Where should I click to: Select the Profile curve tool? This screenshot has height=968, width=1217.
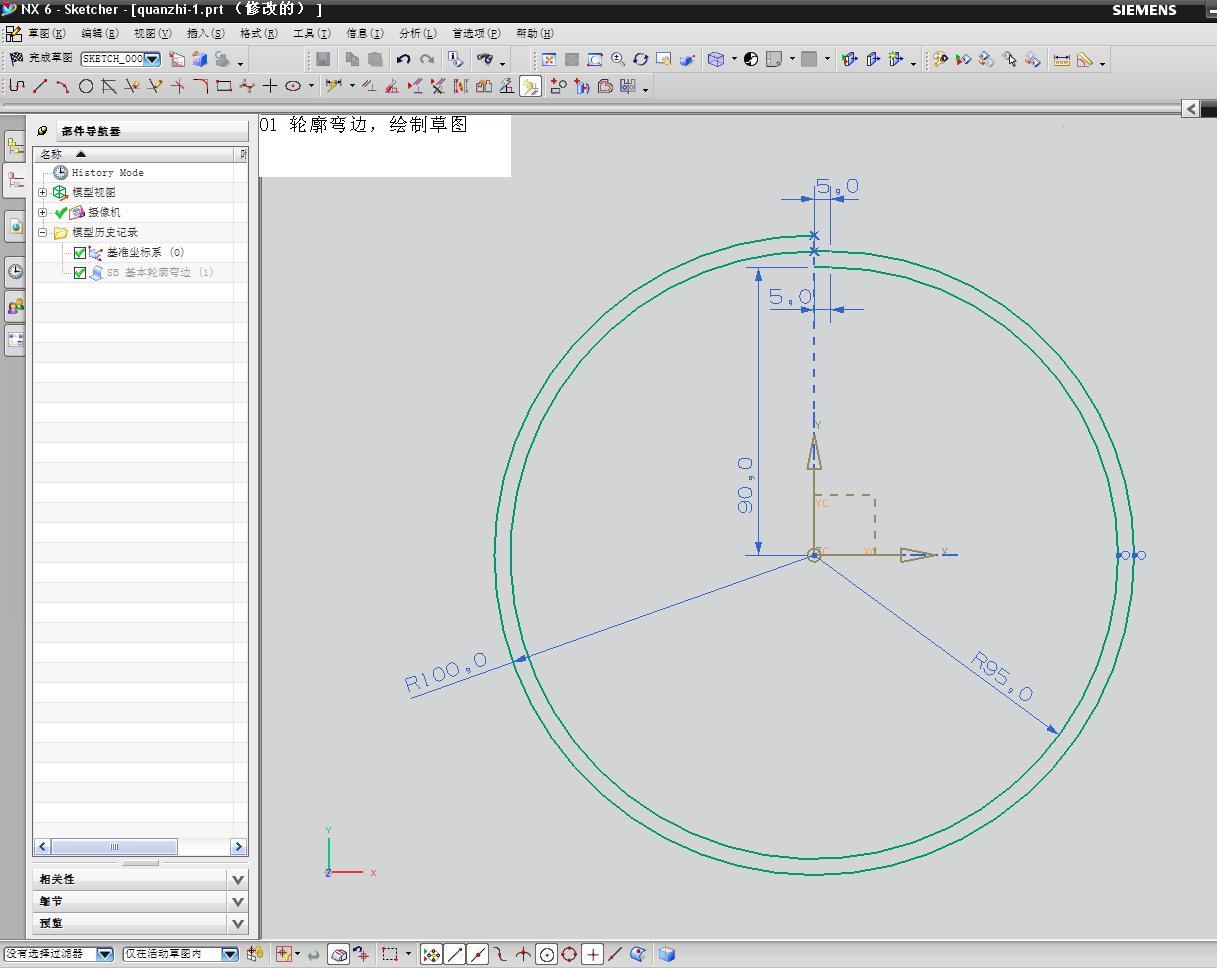coord(17,87)
